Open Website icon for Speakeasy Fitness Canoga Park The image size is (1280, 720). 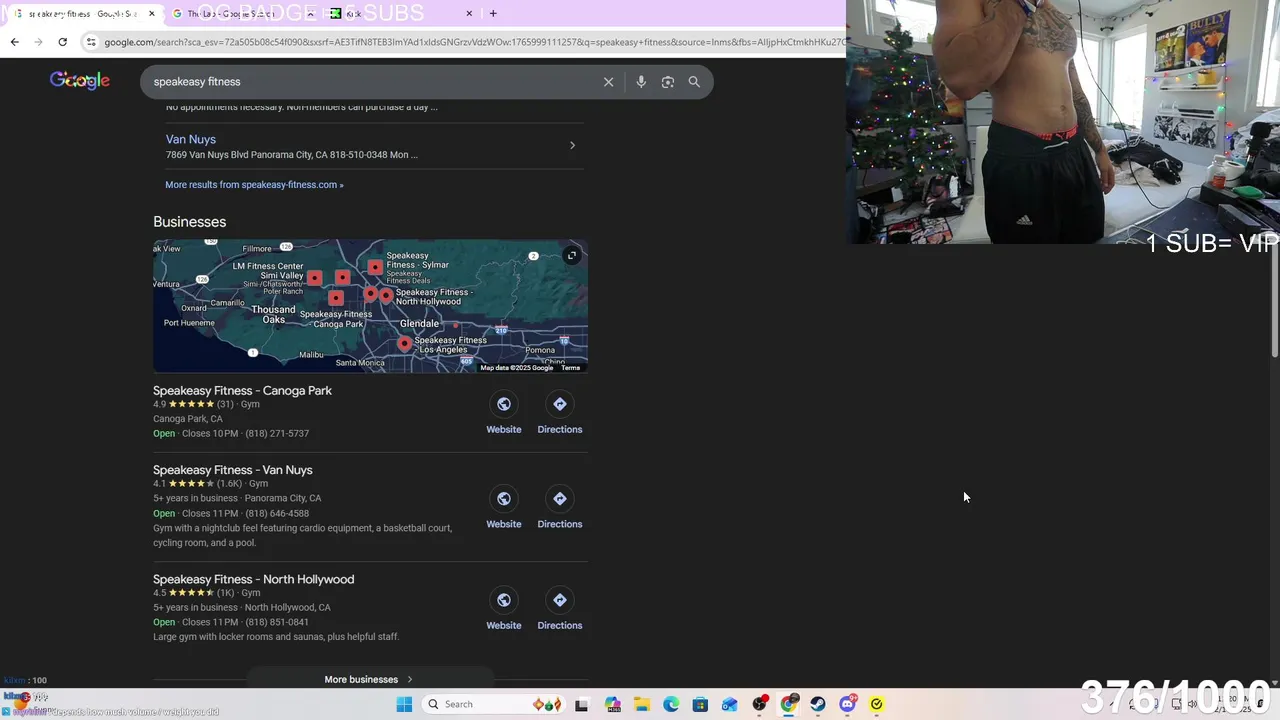(x=504, y=404)
